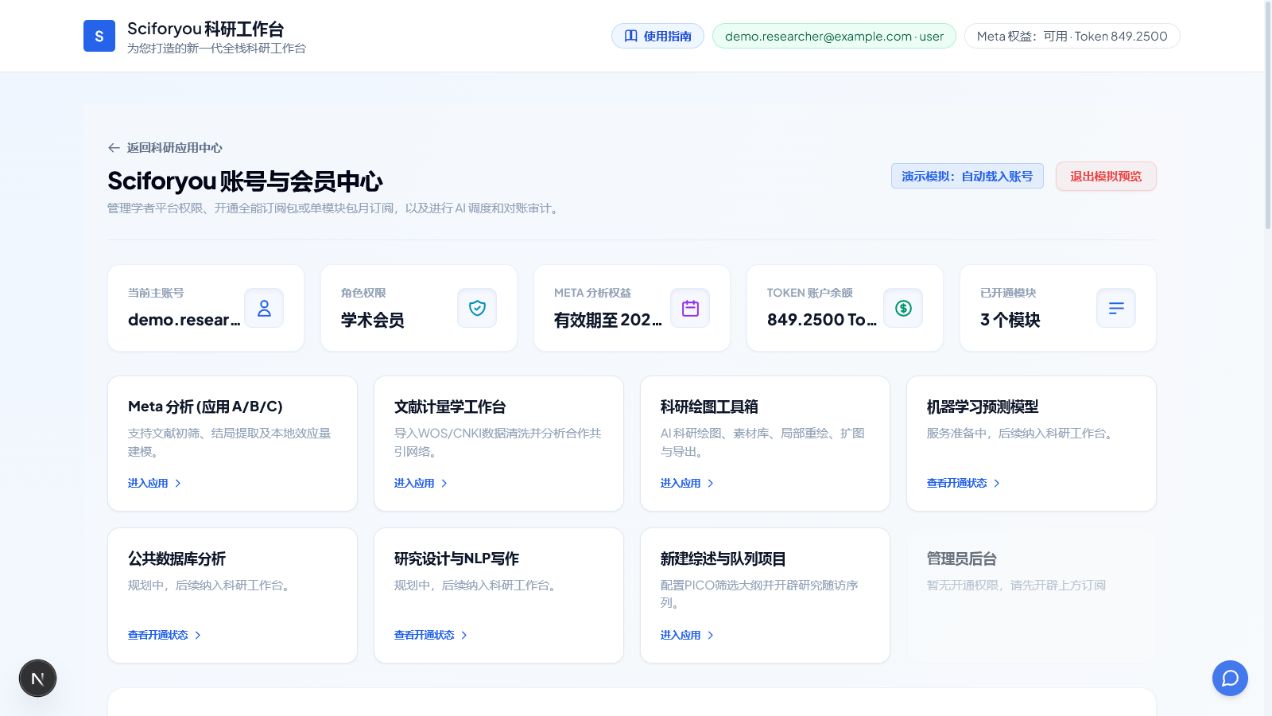Viewport: 1272px width, 716px height.
Task: Click the 公共数据库分析 card title
Action: [177, 559]
